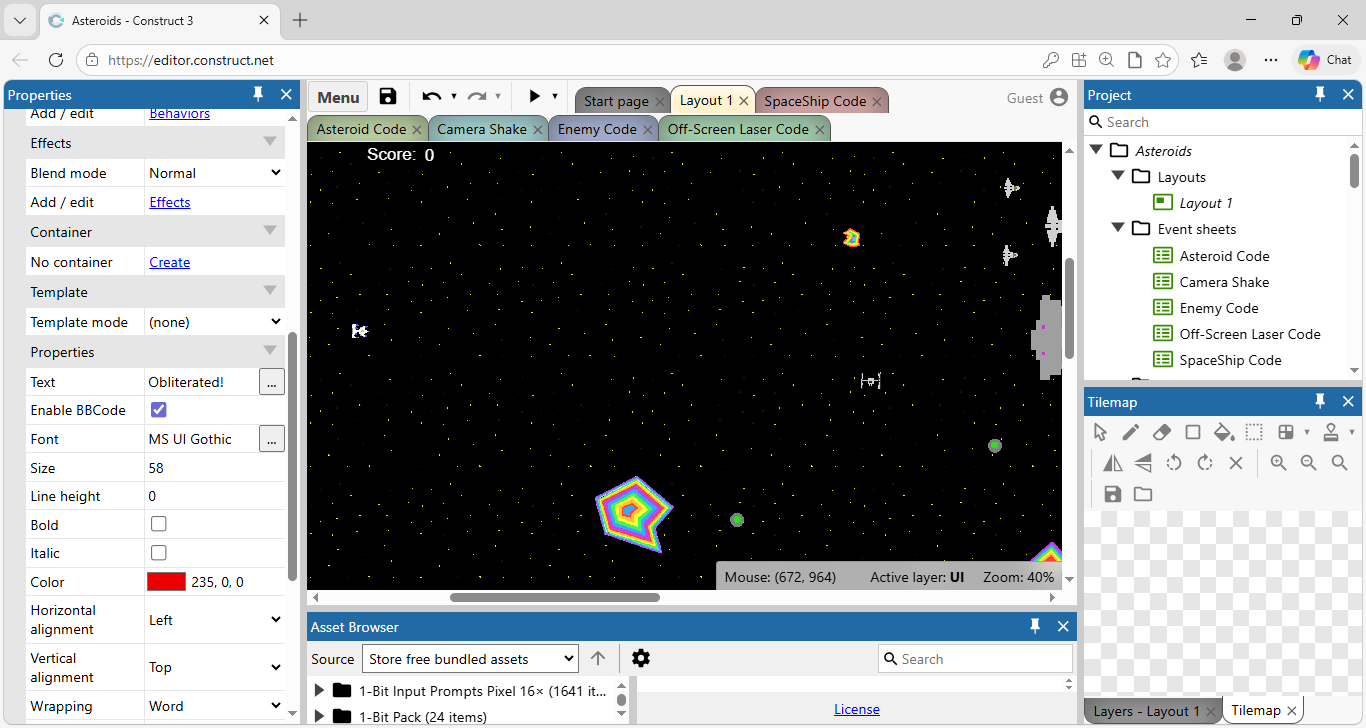Select the Size value field

pyautogui.click(x=215, y=468)
